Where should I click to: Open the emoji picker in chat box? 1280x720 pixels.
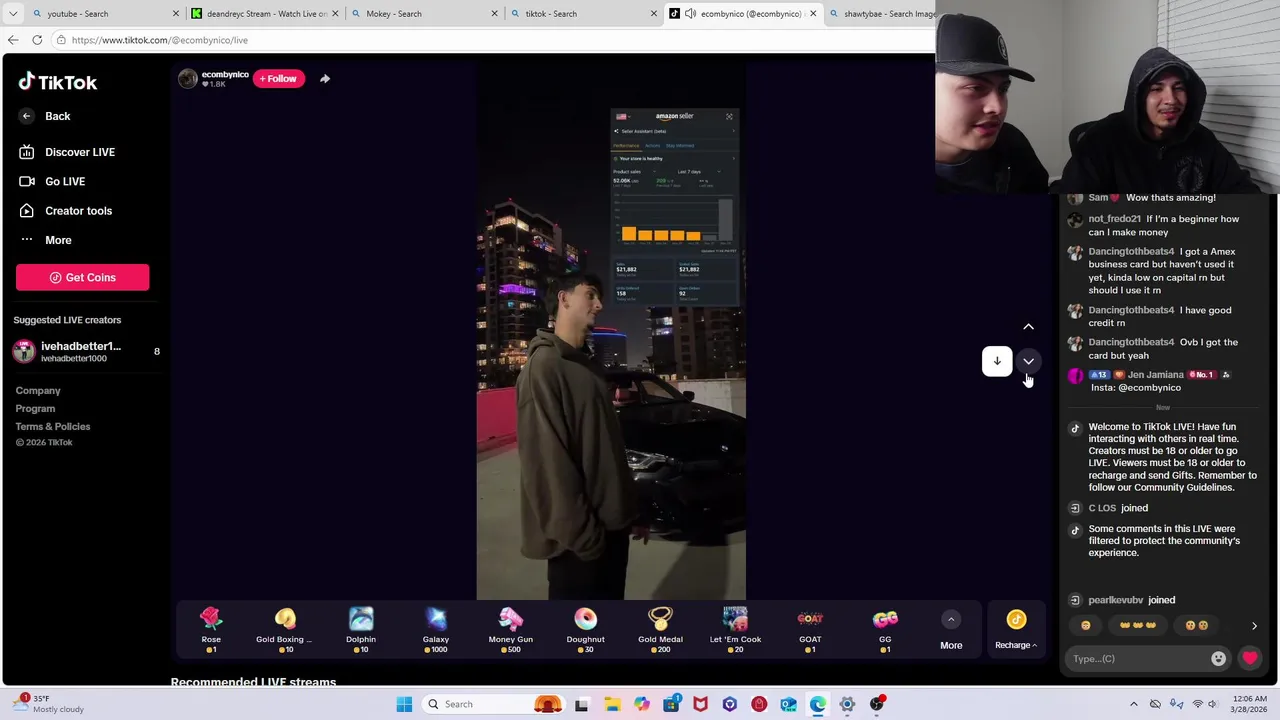tap(1218, 659)
